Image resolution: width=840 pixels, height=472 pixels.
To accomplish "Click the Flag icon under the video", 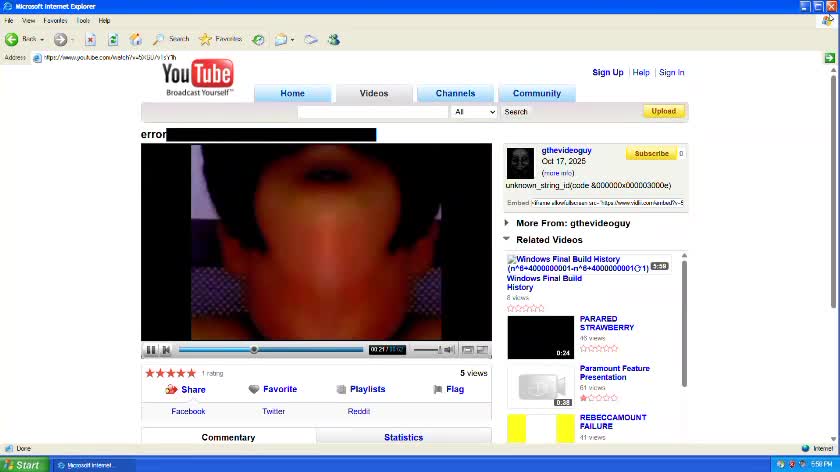I will [x=438, y=389].
